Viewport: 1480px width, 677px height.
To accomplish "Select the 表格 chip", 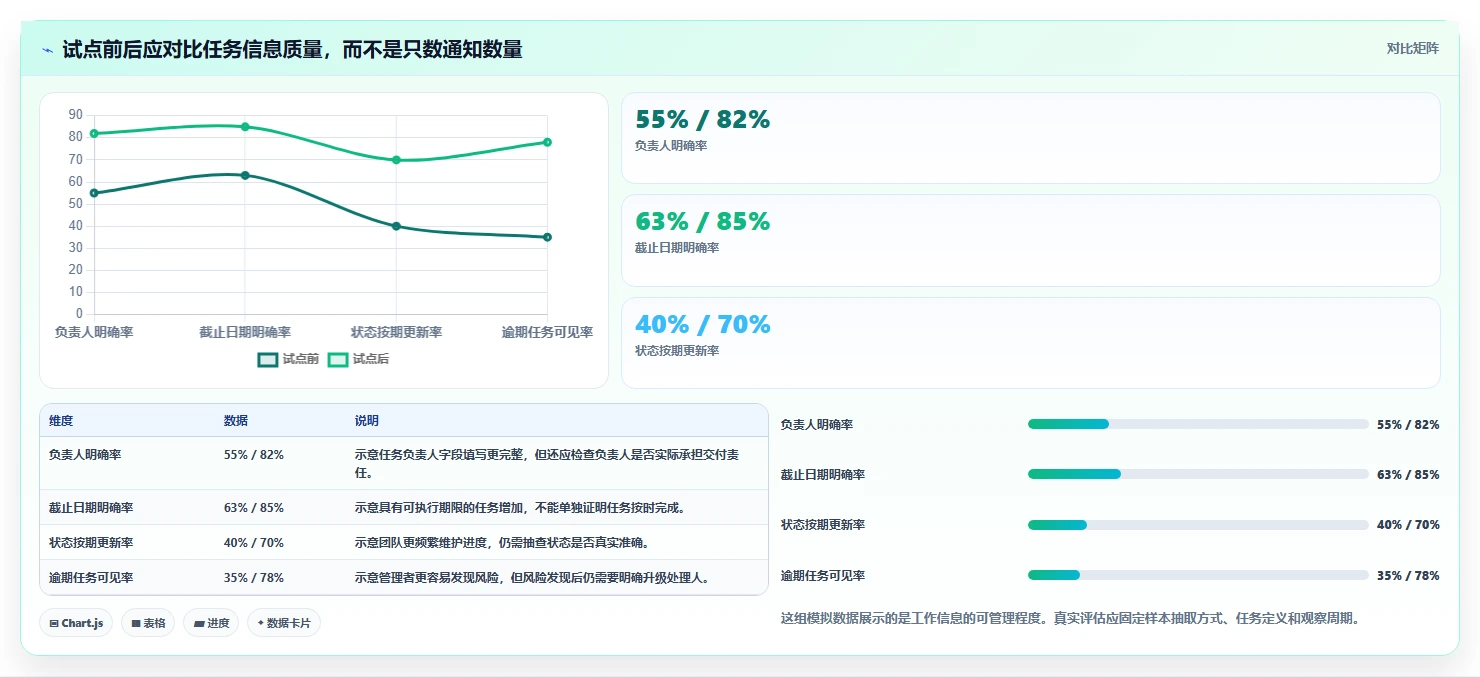I will [148, 623].
